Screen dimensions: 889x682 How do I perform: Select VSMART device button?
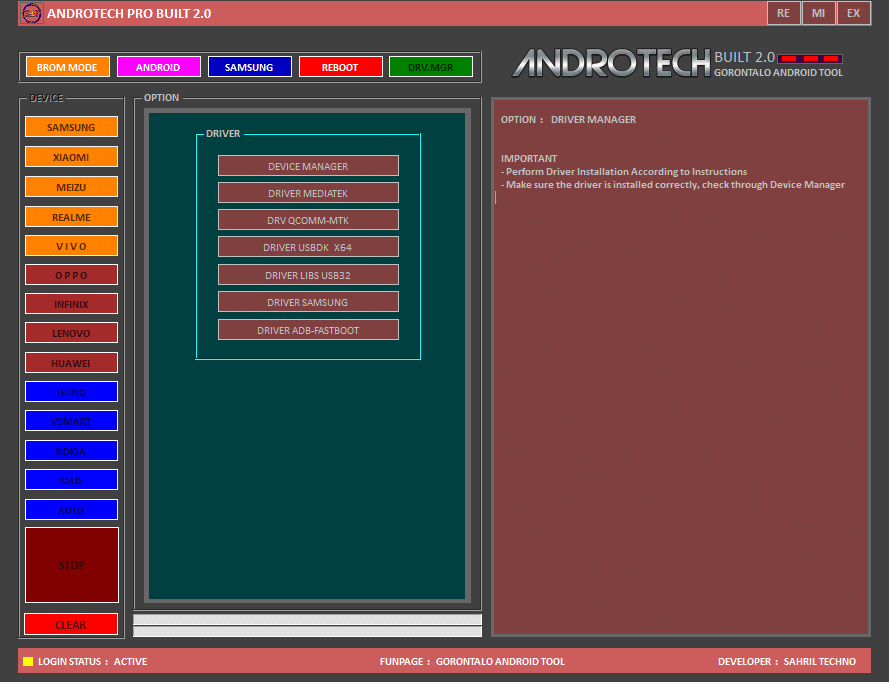coord(71,421)
